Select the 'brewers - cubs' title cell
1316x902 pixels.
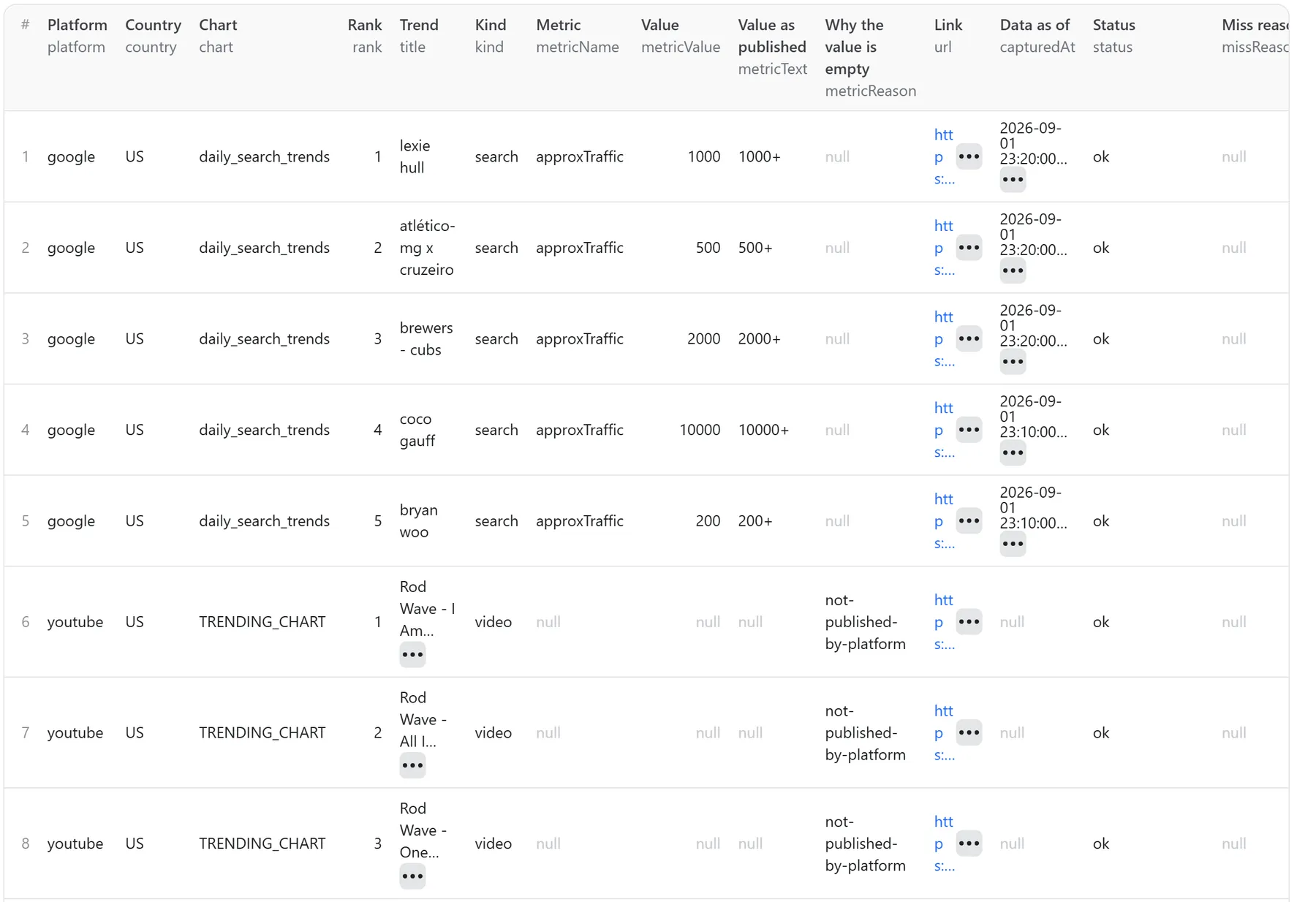(x=426, y=338)
